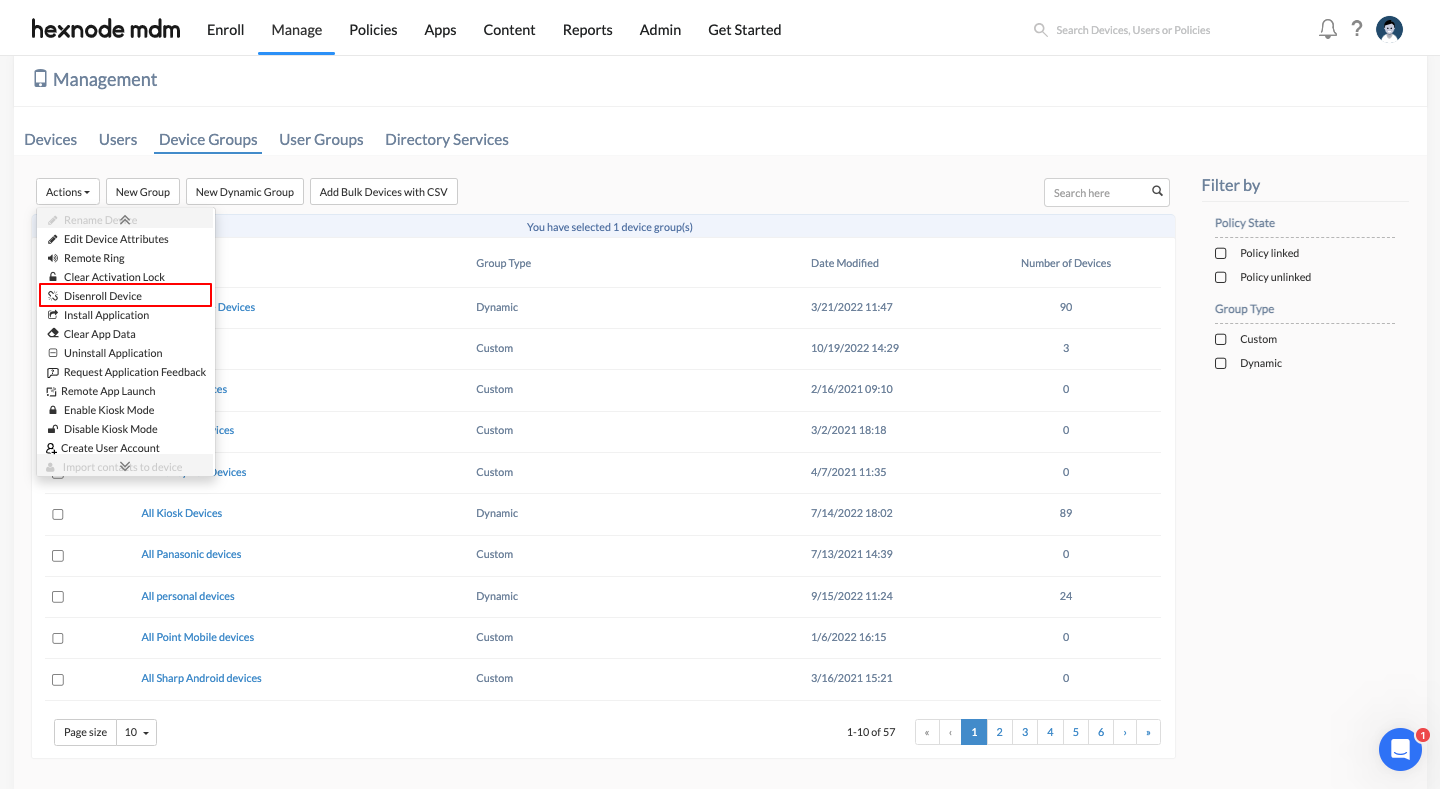Click the New Group button
The image size is (1440, 789).
[x=143, y=192]
